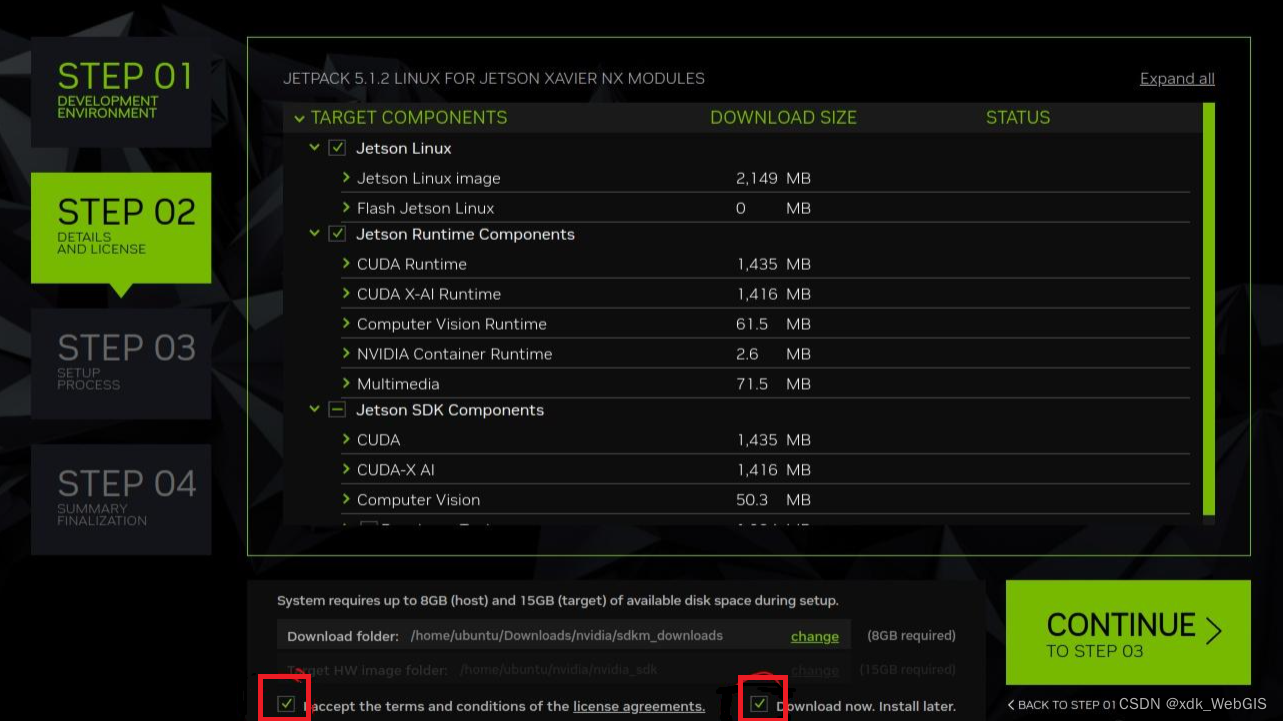
Task: Open Step 04 Summary Finalization
Action: (x=121, y=500)
